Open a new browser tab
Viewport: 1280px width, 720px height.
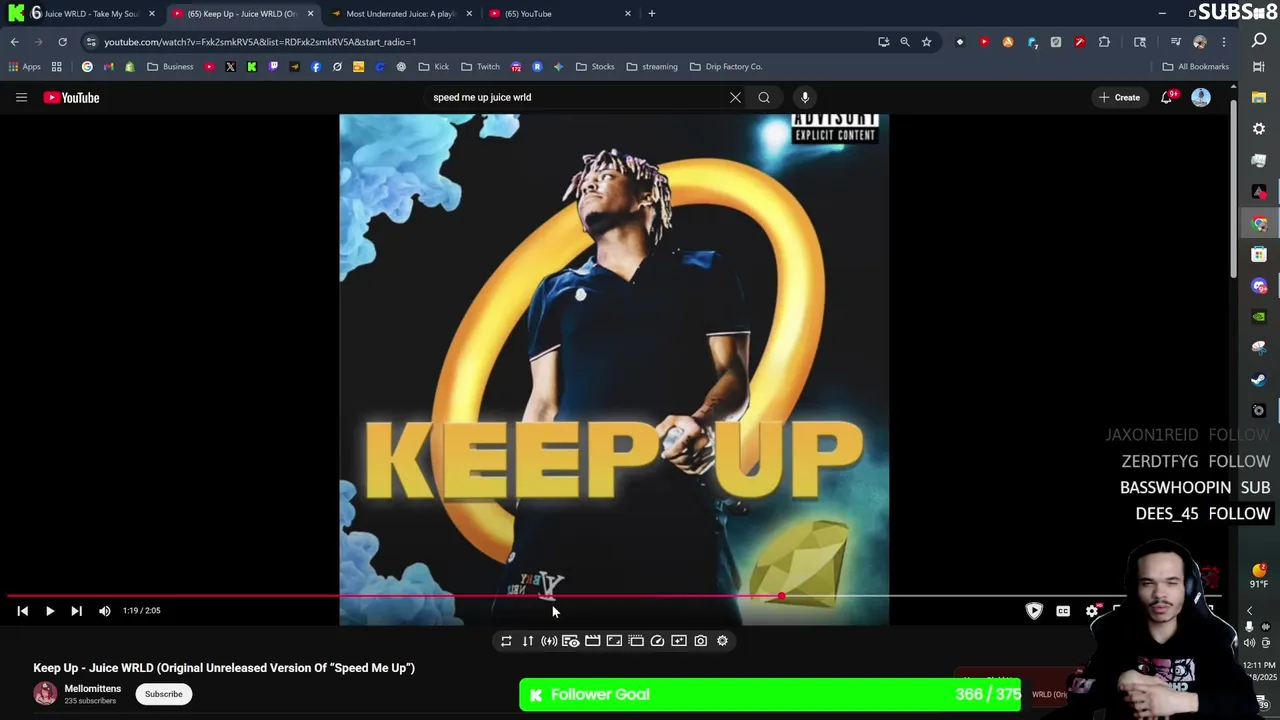651,13
